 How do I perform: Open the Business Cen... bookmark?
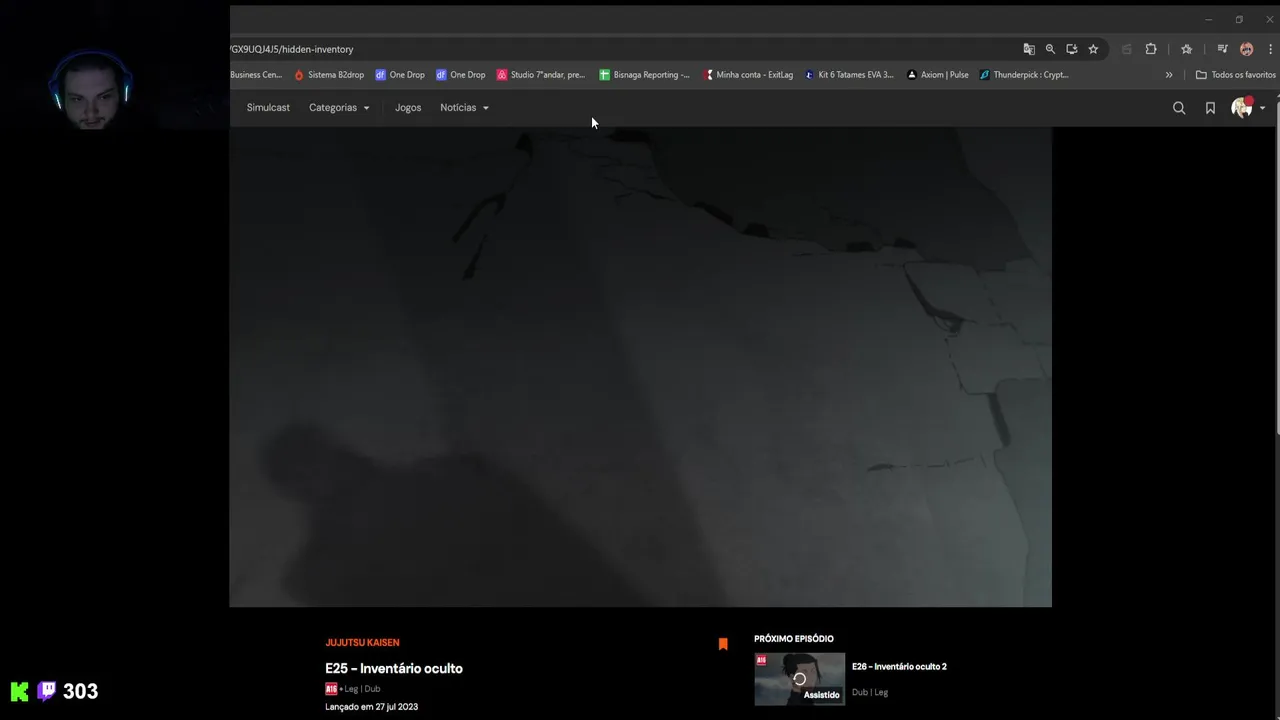(x=256, y=75)
